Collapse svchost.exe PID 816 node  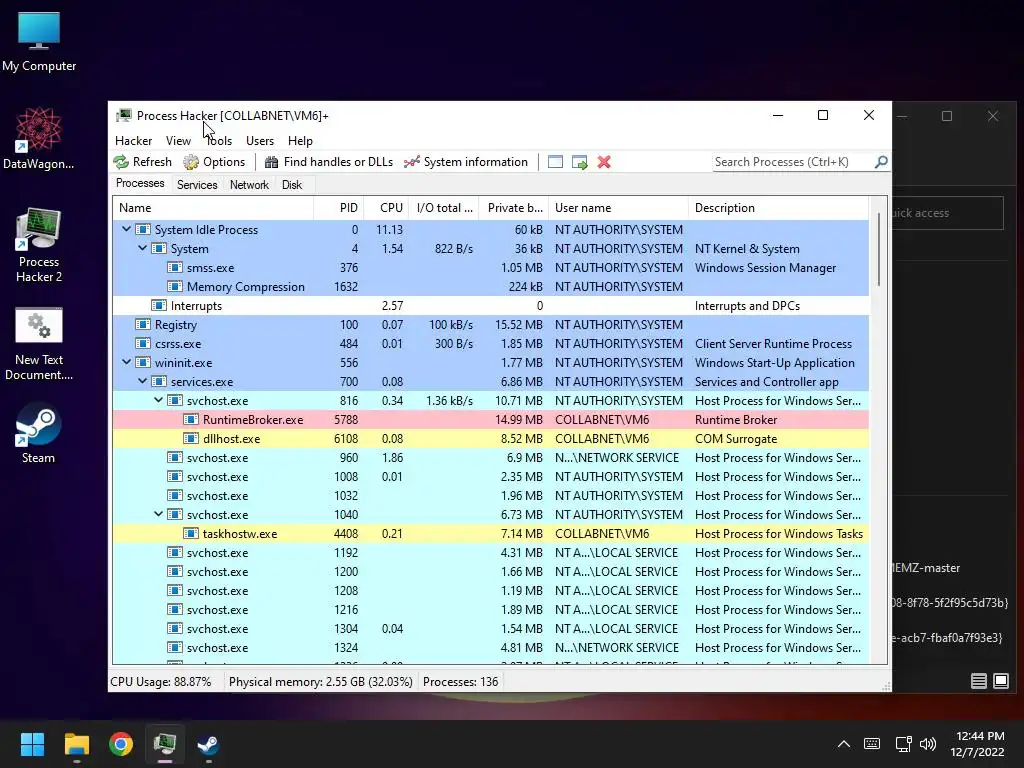pyautogui.click(x=159, y=400)
